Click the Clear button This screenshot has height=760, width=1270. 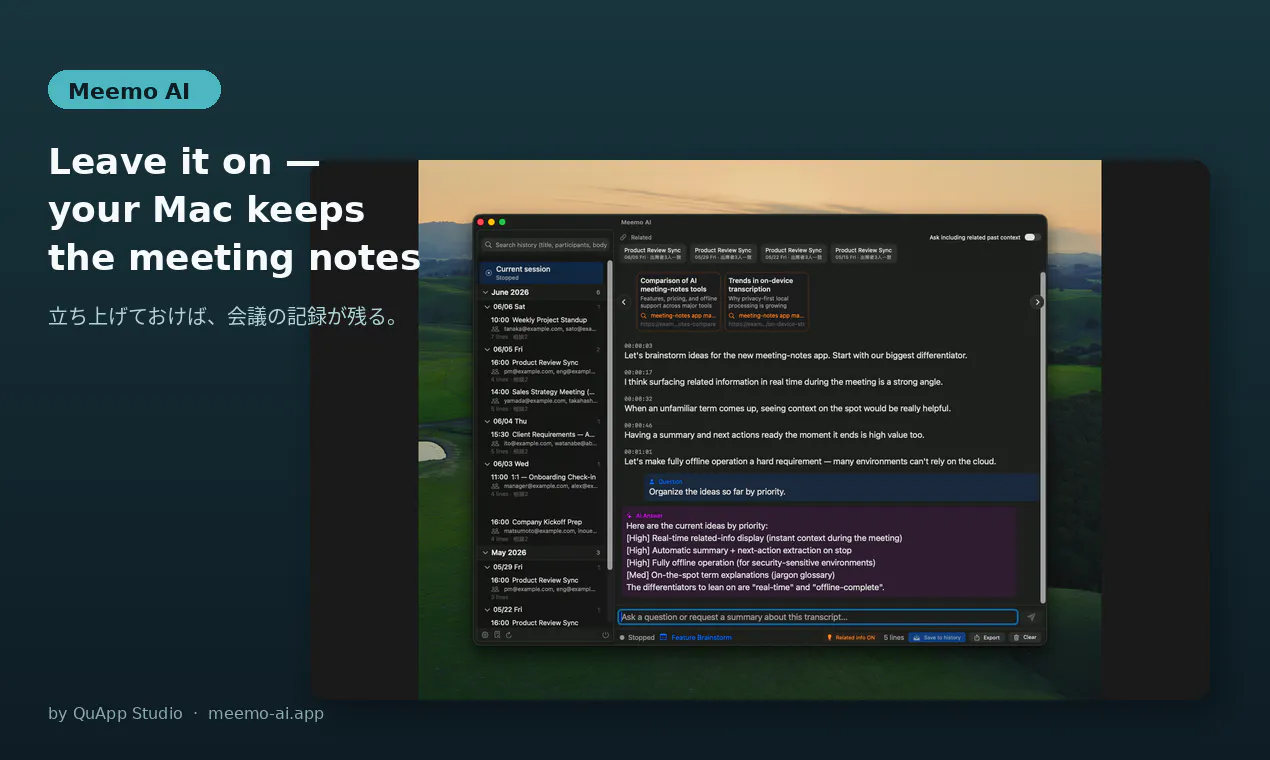(1025, 637)
